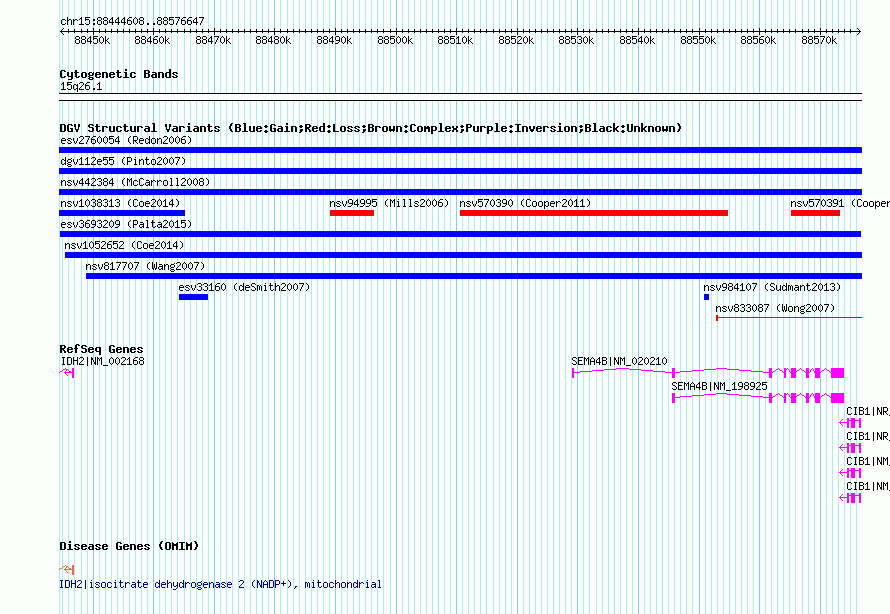
Task: Click the esv33160 (deSmith2007) small blue bar
Action: point(194,297)
